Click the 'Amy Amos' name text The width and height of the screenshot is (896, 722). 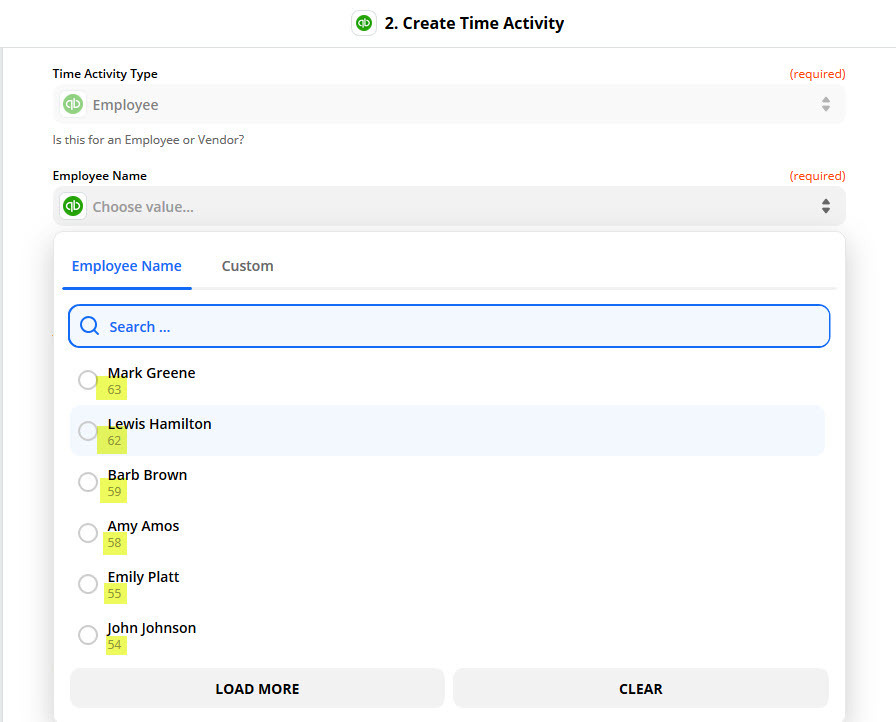(143, 526)
